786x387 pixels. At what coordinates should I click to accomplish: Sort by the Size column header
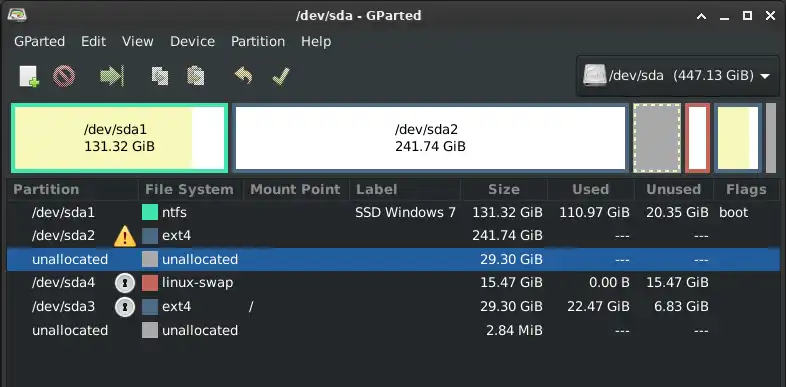tap(504, 189)
